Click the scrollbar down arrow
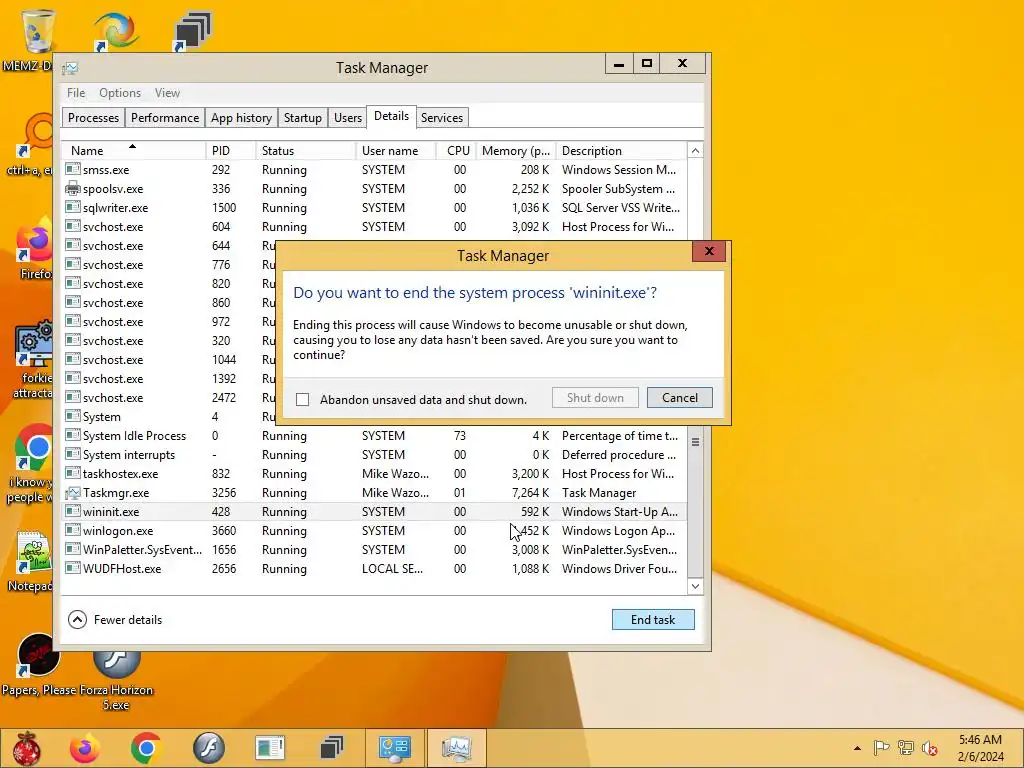The width and height of the screenshot is (1024, 768). coord(696,586)
